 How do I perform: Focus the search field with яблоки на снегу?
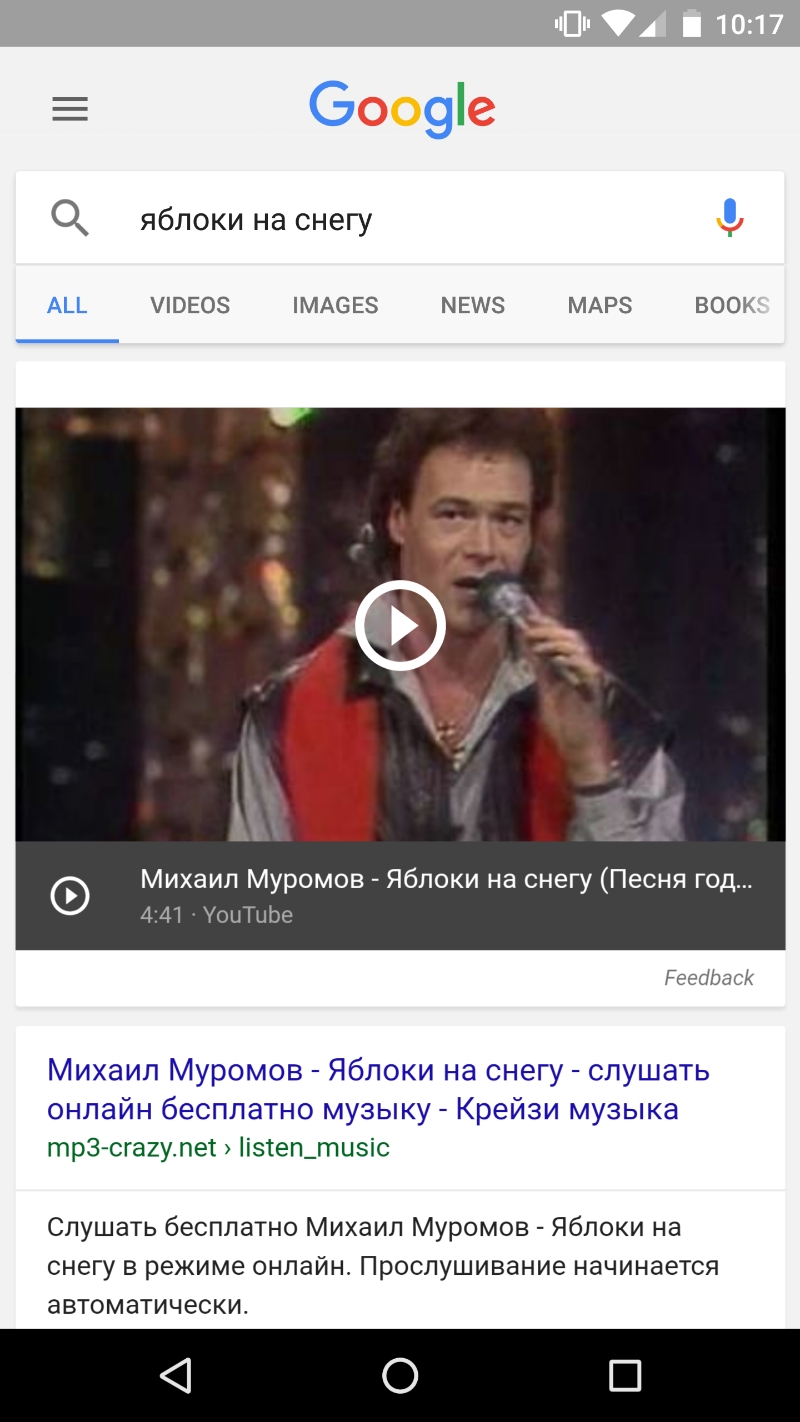pyautogui.click(x=400, y=218)
